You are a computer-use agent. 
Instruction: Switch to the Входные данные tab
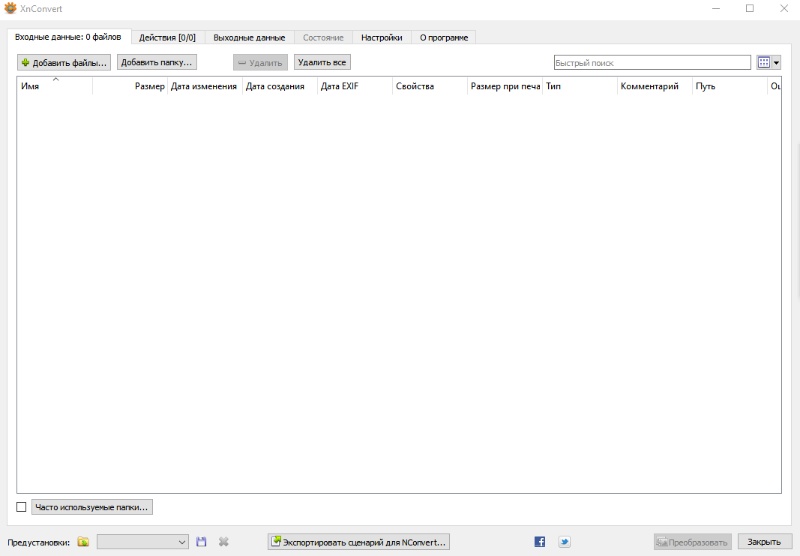click(68, 37)
